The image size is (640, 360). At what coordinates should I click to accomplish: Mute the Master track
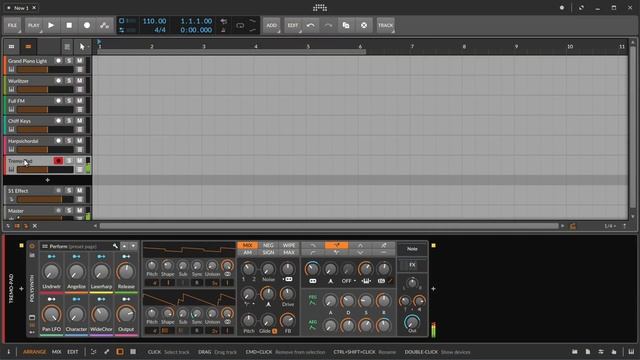point(80,211)
